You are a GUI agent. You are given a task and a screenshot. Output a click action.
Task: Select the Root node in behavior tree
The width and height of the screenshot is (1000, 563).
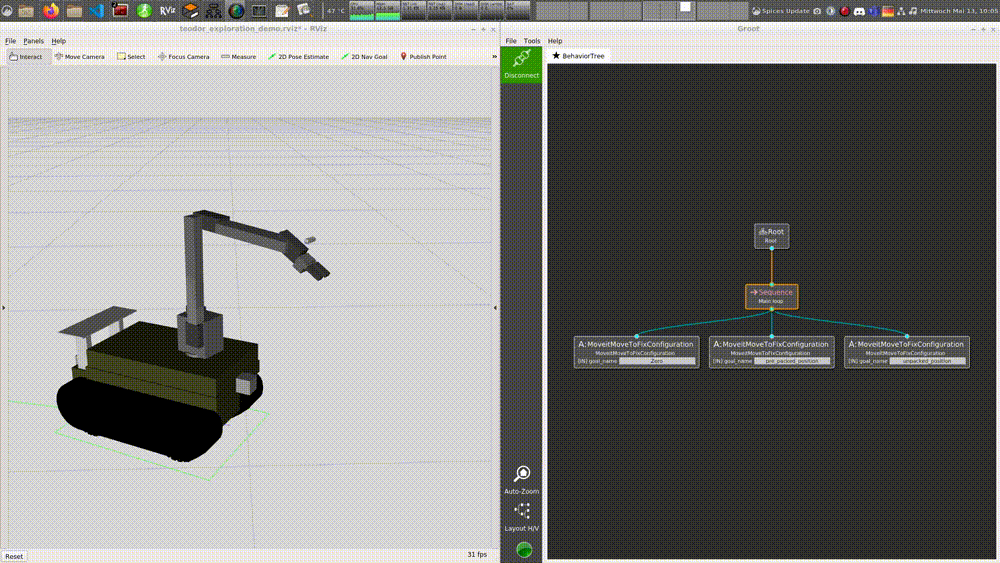[x=771, y=235]
